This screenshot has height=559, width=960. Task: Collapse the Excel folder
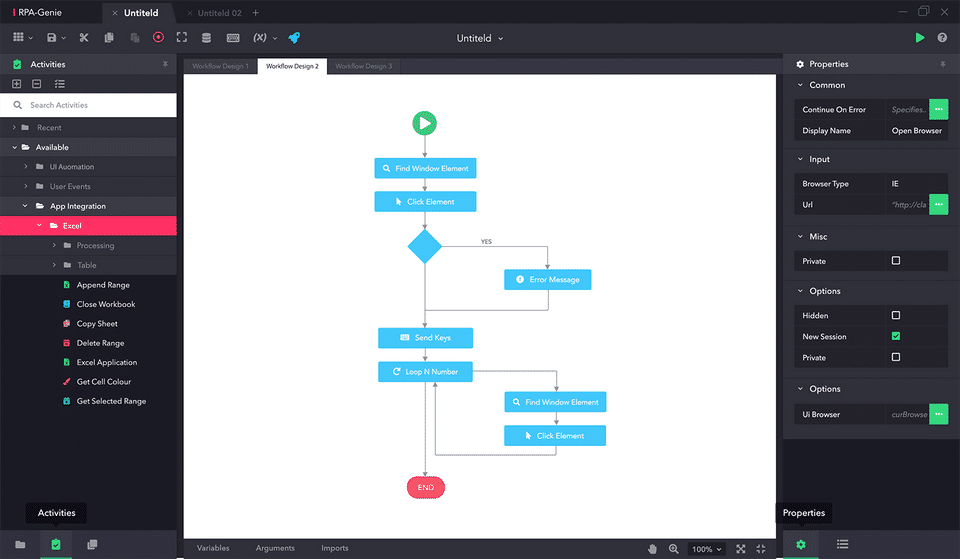point(39,226)
